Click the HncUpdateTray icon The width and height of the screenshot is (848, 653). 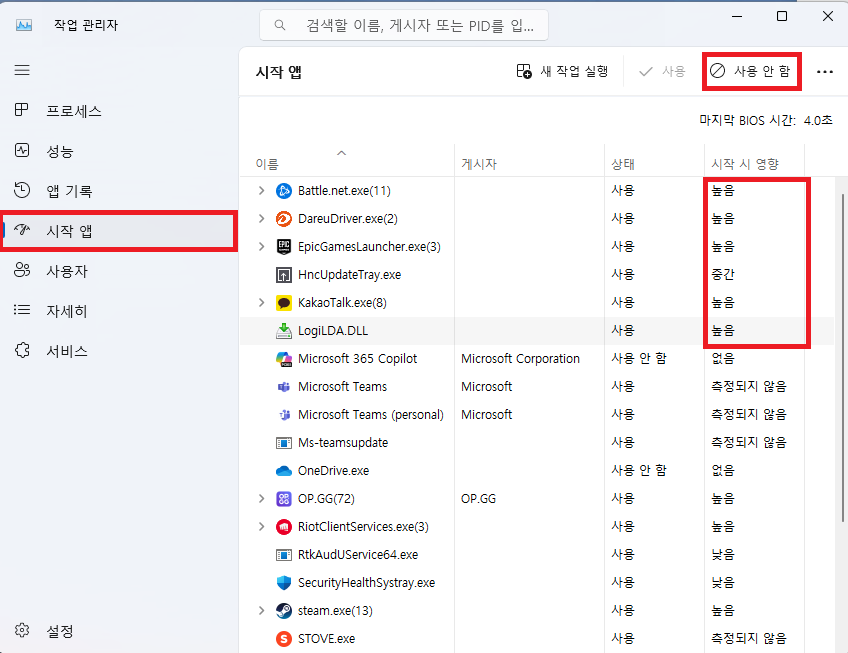point(284,275)
